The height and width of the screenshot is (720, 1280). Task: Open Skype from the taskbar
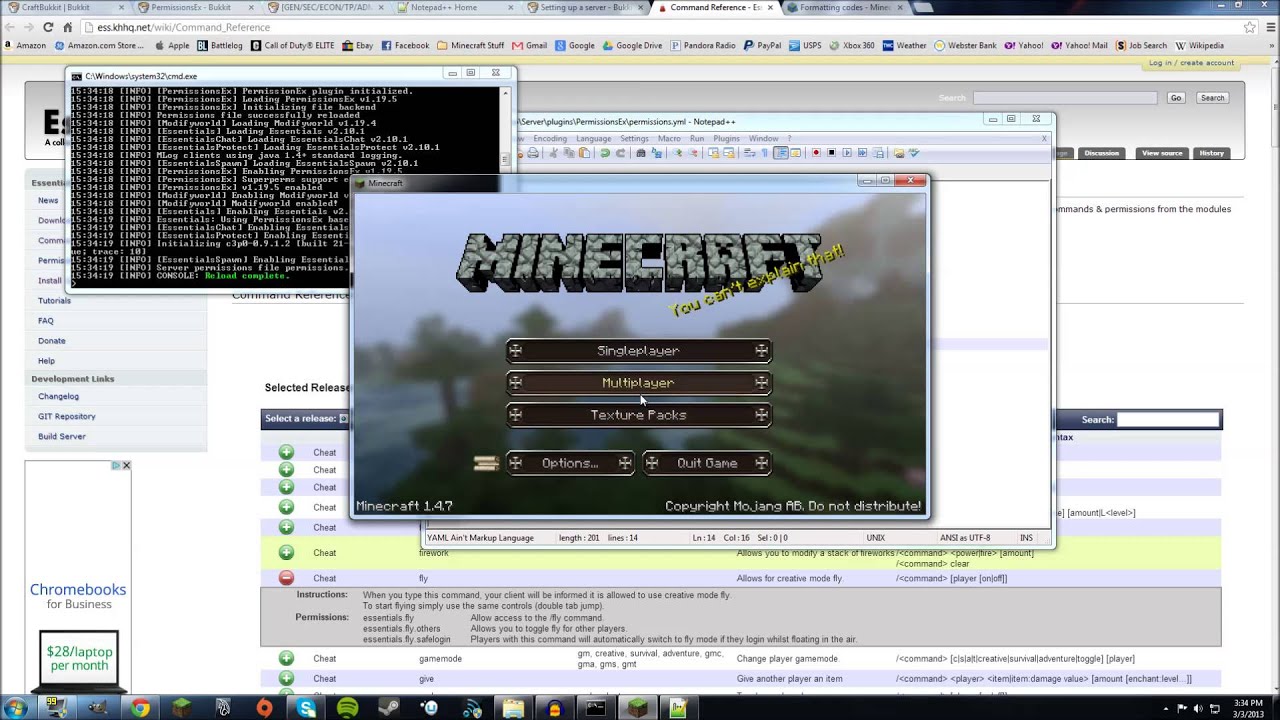306,708
